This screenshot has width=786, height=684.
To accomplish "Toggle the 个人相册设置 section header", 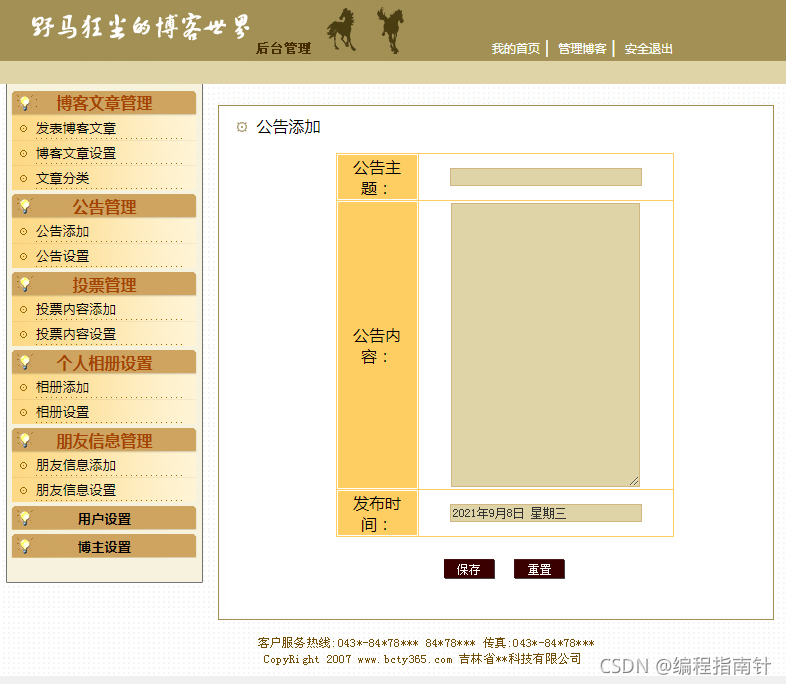I will click(x=104, y=362).
